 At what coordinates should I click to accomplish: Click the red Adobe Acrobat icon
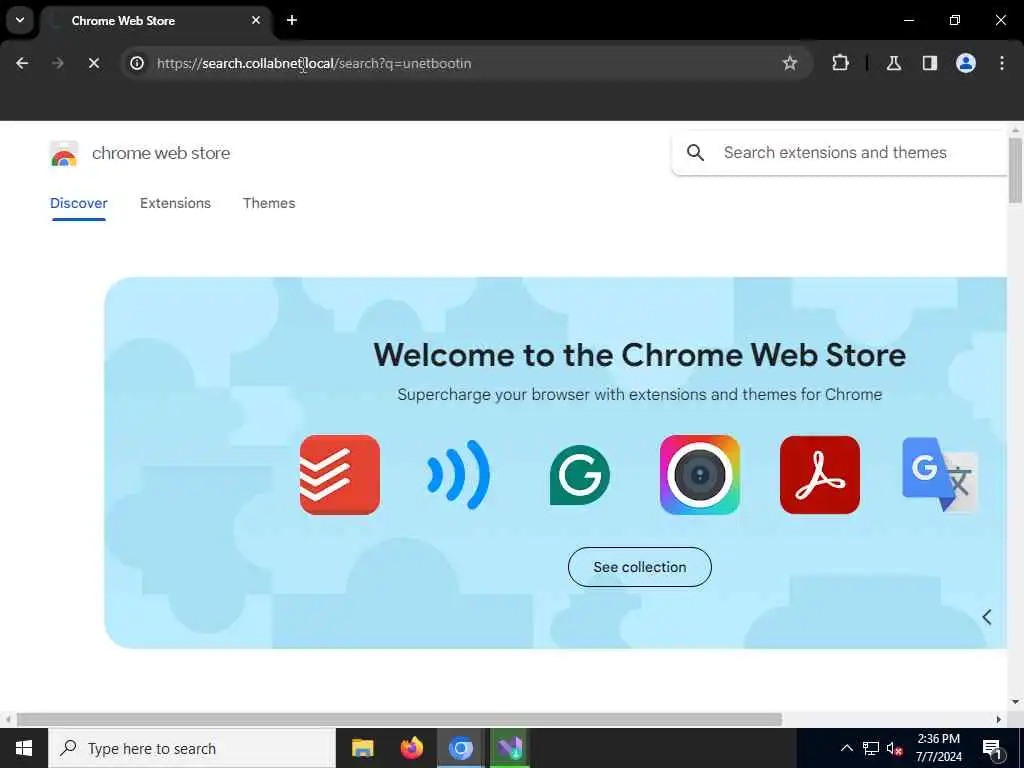(820, 475)
